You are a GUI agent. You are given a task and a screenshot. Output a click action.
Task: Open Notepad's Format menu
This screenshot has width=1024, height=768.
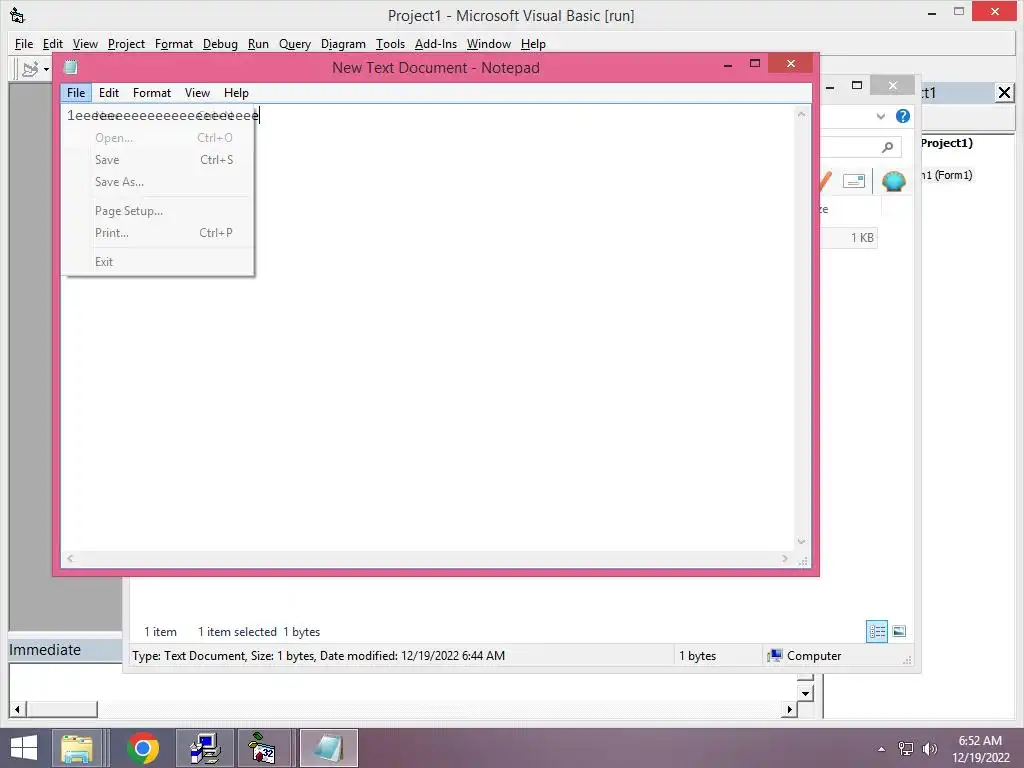(x=152, y=93)
